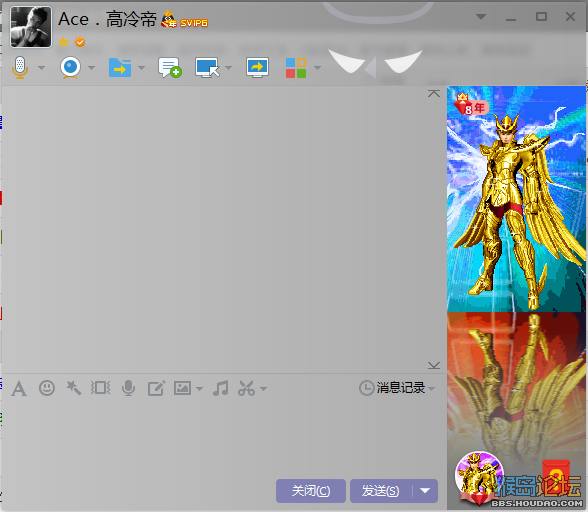The width and height of the screenshot is (588, 512).
Task: Click the send file folder icon
Action: click(x=120, y=68)
